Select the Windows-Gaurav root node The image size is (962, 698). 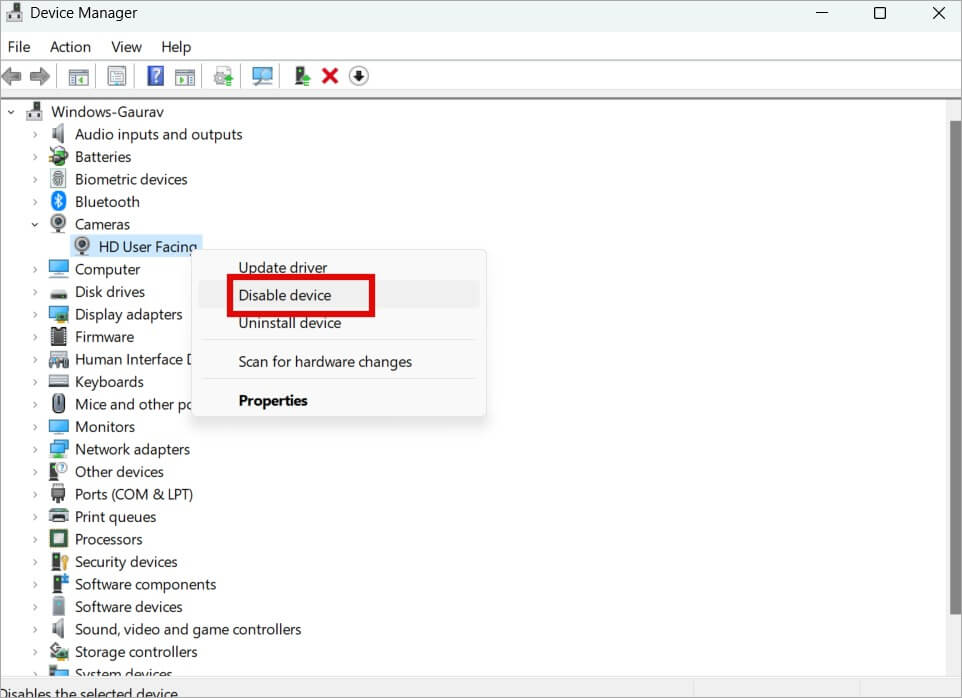point(107,112)
